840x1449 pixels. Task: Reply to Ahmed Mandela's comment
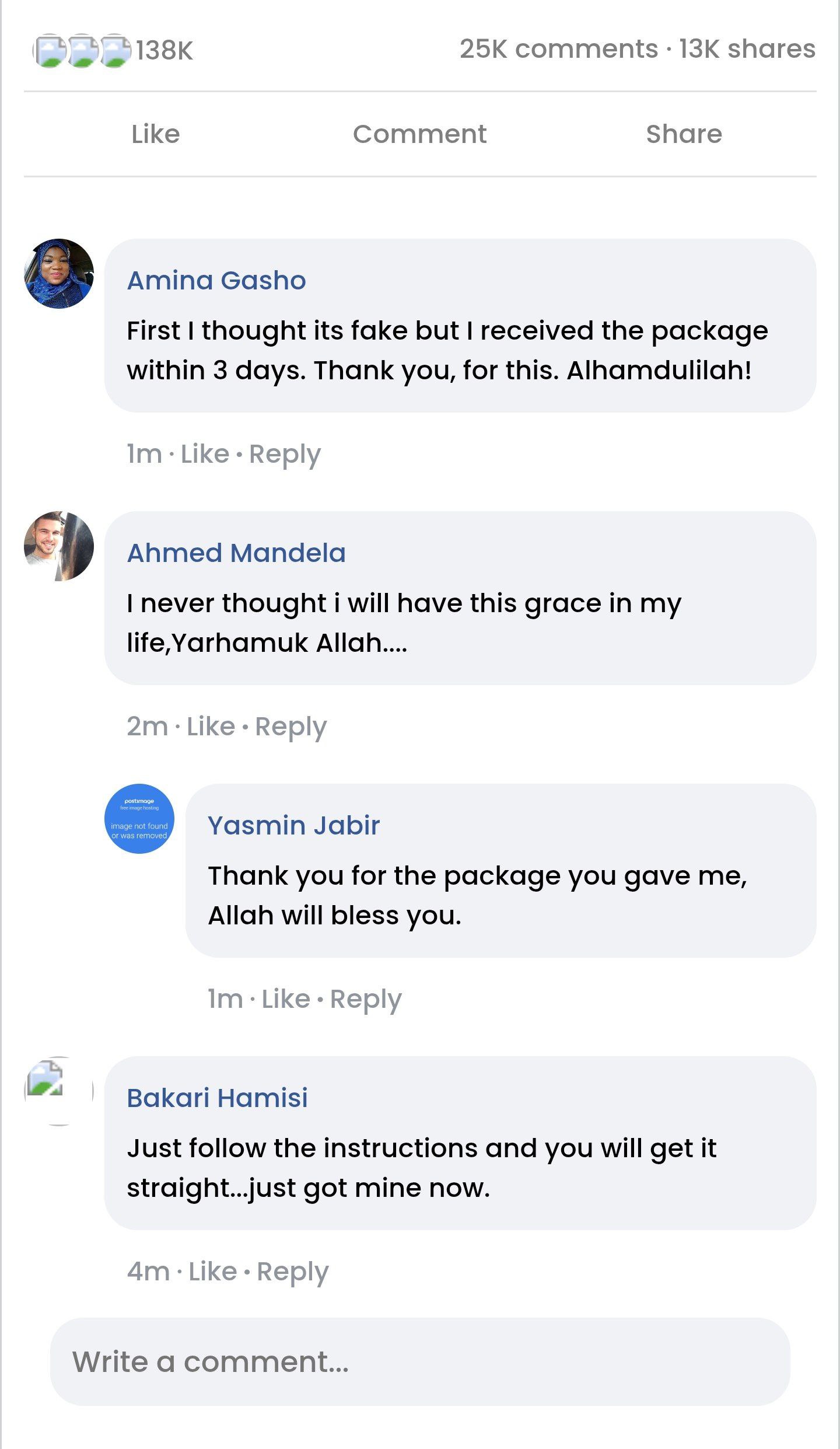290,727
